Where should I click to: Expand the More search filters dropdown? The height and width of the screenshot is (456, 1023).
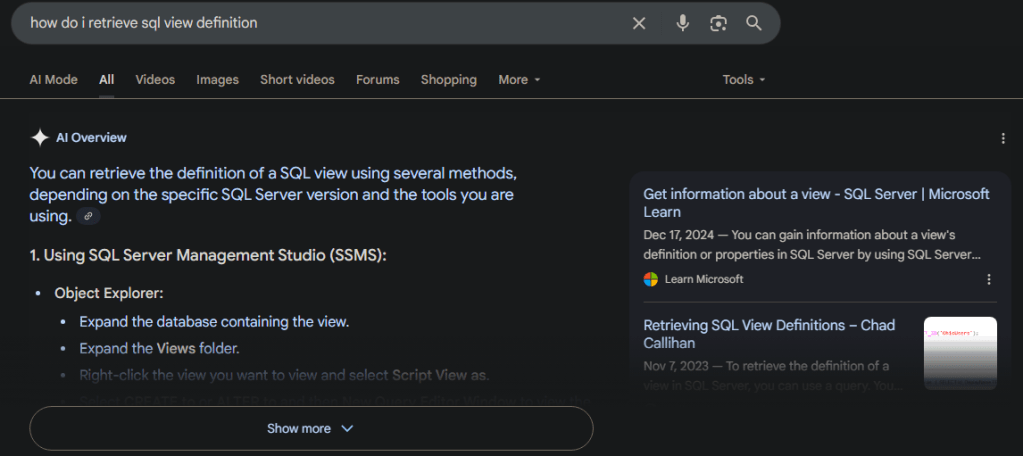pyautogui.click(x=519, y=80)
